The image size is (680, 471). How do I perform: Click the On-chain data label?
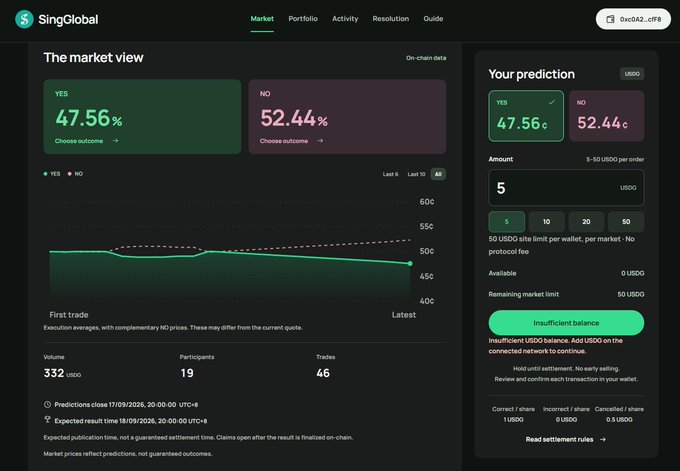(426, 58)
